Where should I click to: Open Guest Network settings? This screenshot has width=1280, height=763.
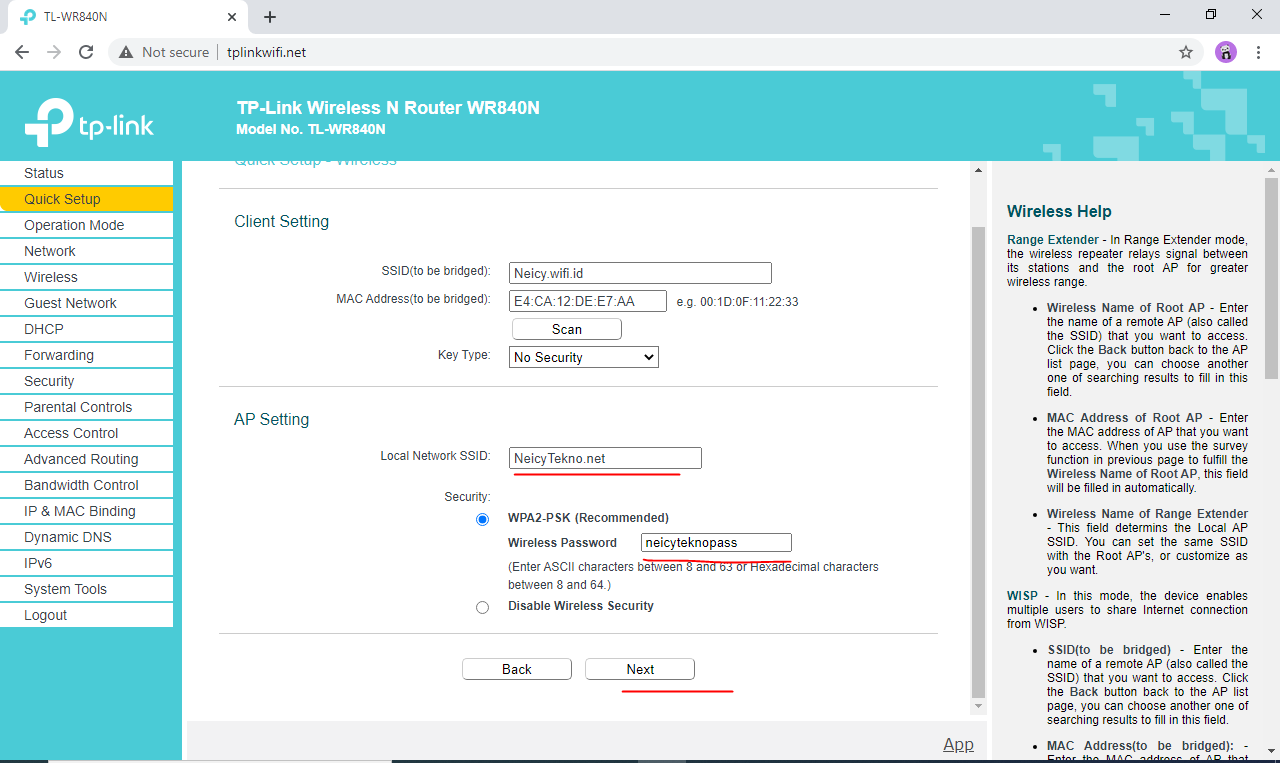[86, 303]
